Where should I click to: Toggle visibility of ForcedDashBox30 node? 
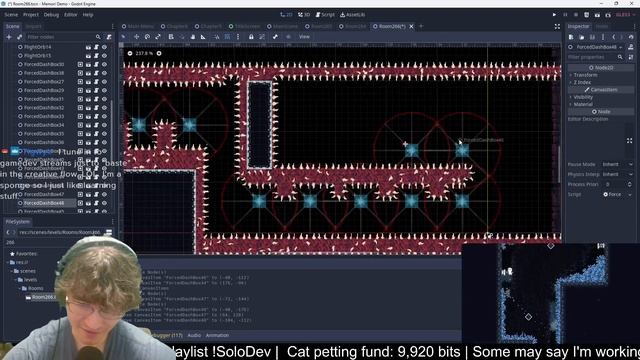tap(104, 64)
